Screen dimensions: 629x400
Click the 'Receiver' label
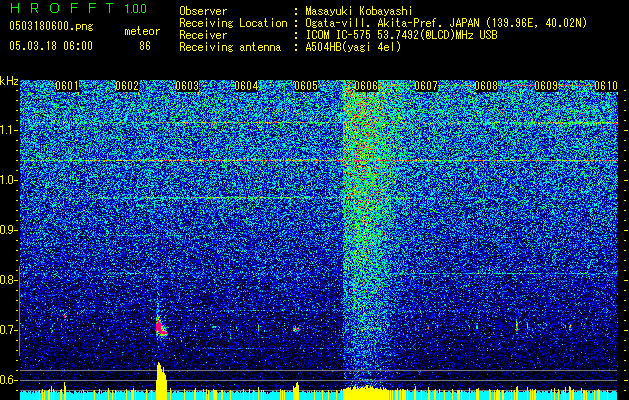click(x=203, y=35)
